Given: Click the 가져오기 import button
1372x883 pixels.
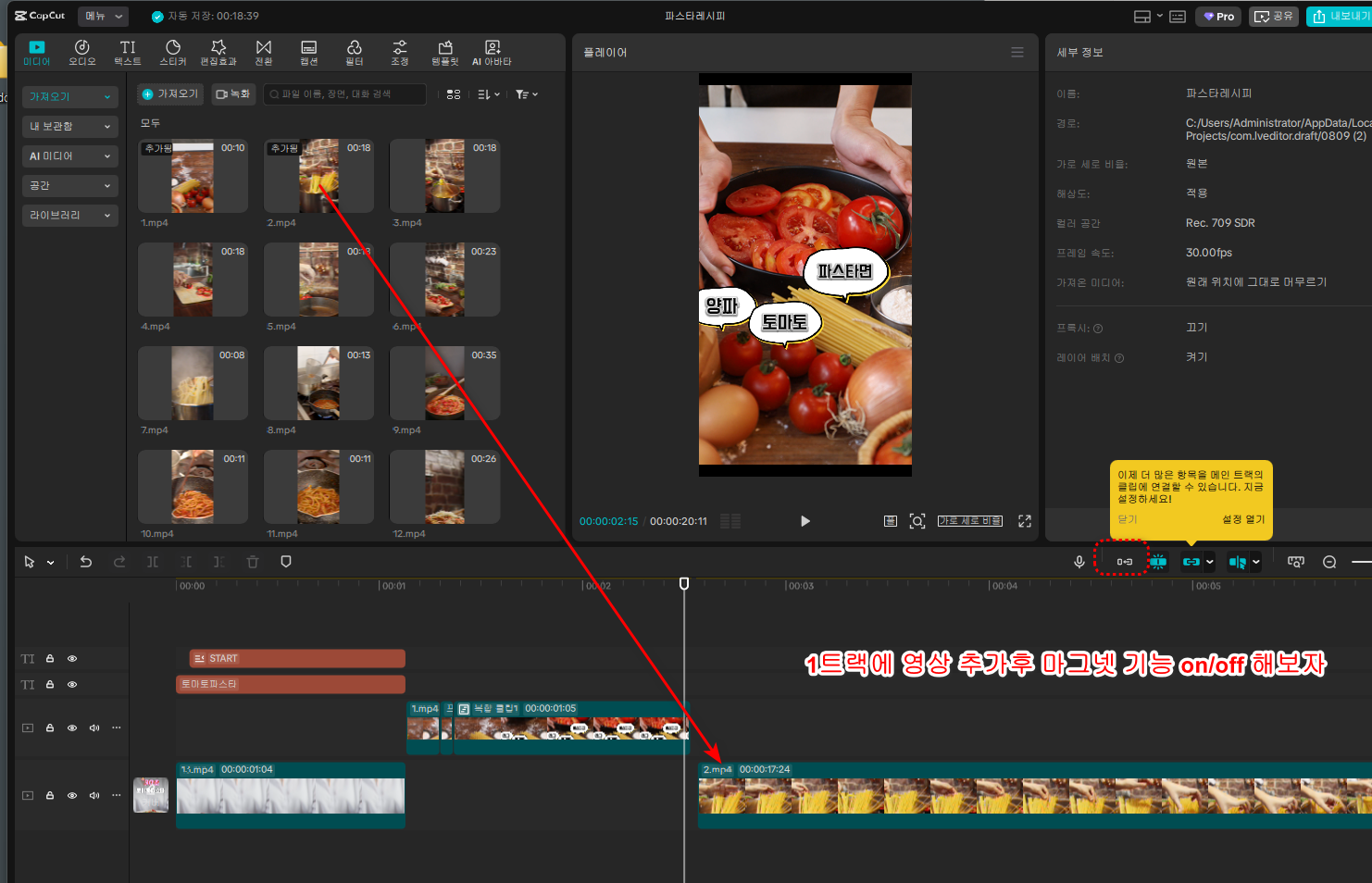Looking at the screenshot, I should 170,94.
